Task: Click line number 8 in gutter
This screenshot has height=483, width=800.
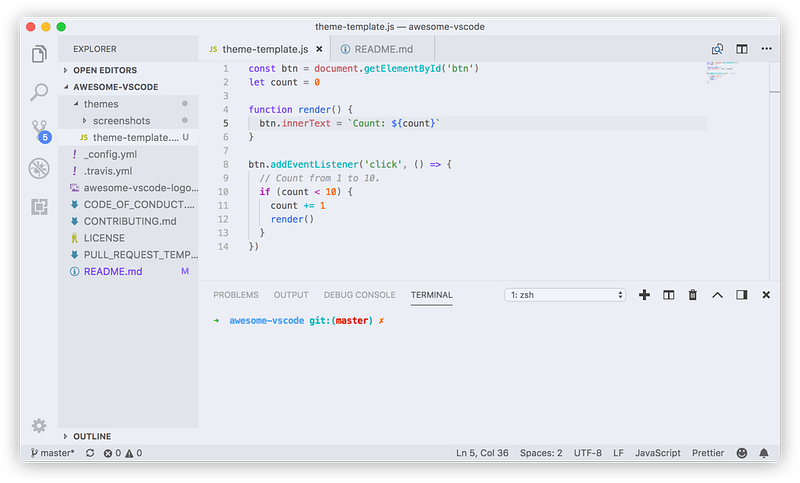Action: (x=226, y=165)
